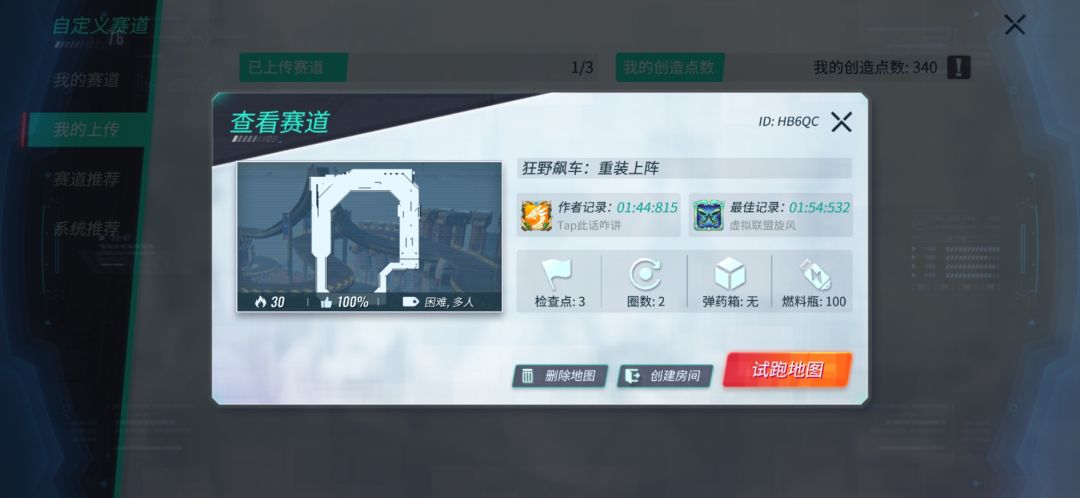Click the flame popularity icon showing 30

[260, 302]
